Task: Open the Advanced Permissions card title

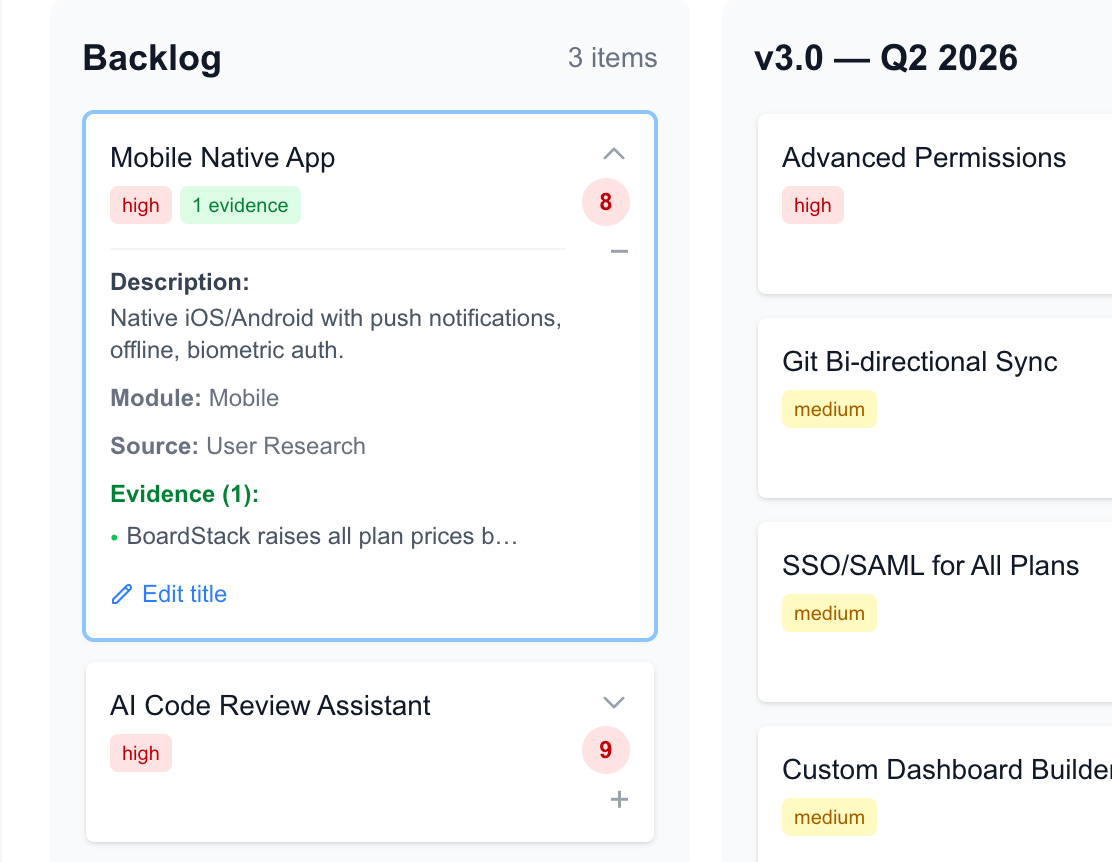Action: (924, 158)
